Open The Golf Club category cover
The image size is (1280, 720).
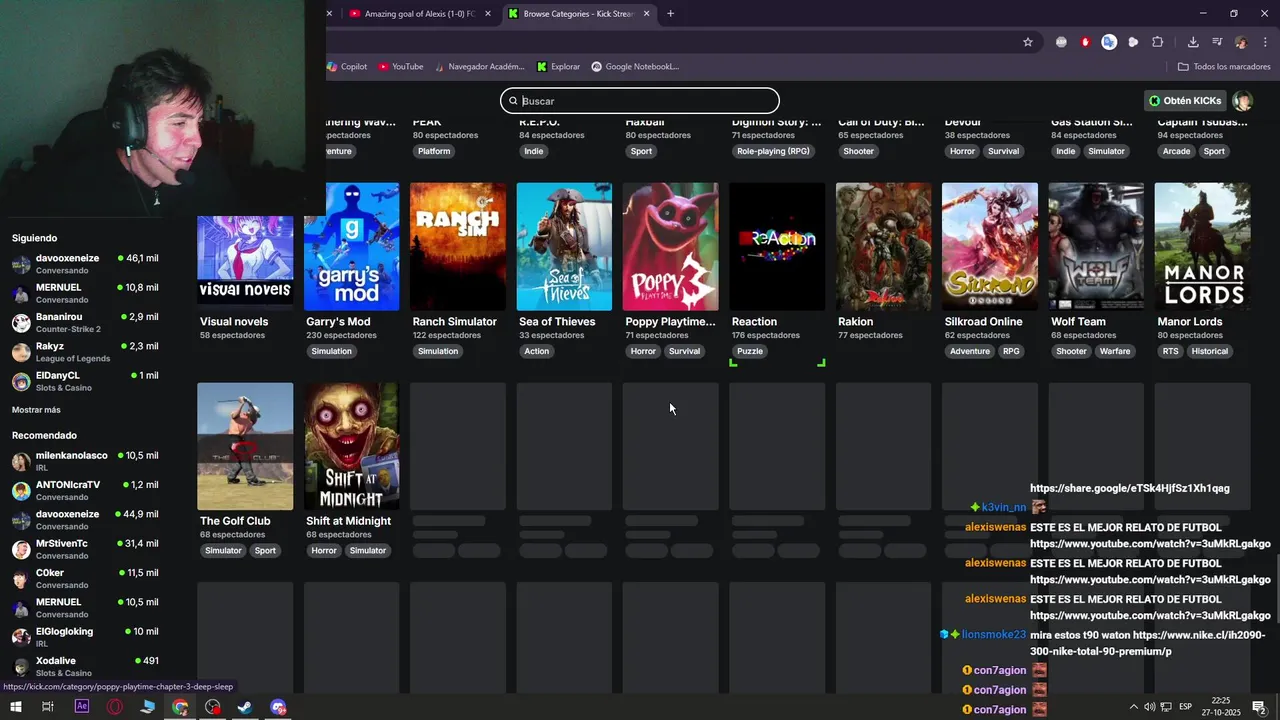[x=245, y=446]
